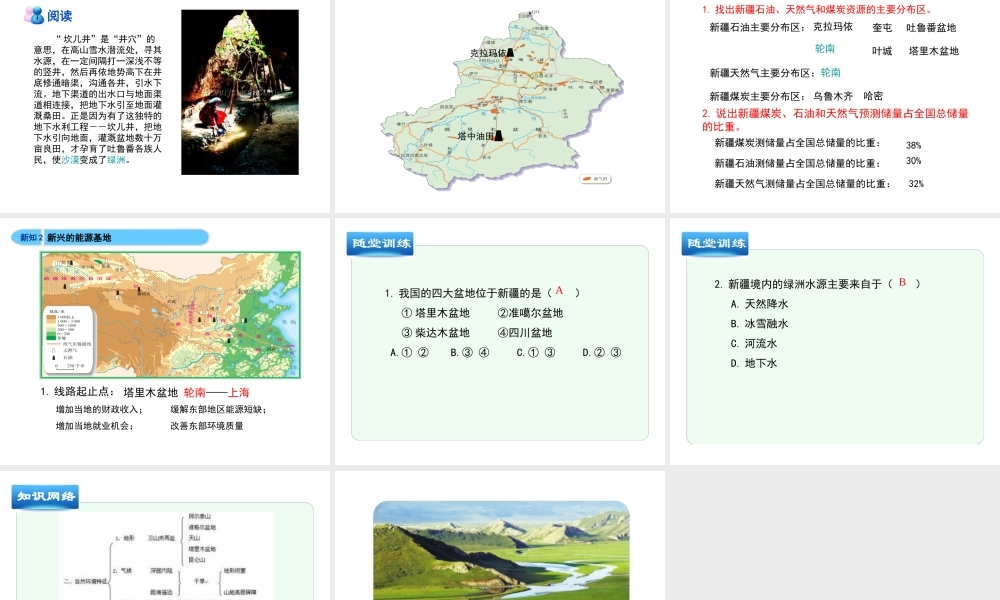Select option C. 河流水
The width and height of the screenshot is (1000, 600).
point(754,344)
